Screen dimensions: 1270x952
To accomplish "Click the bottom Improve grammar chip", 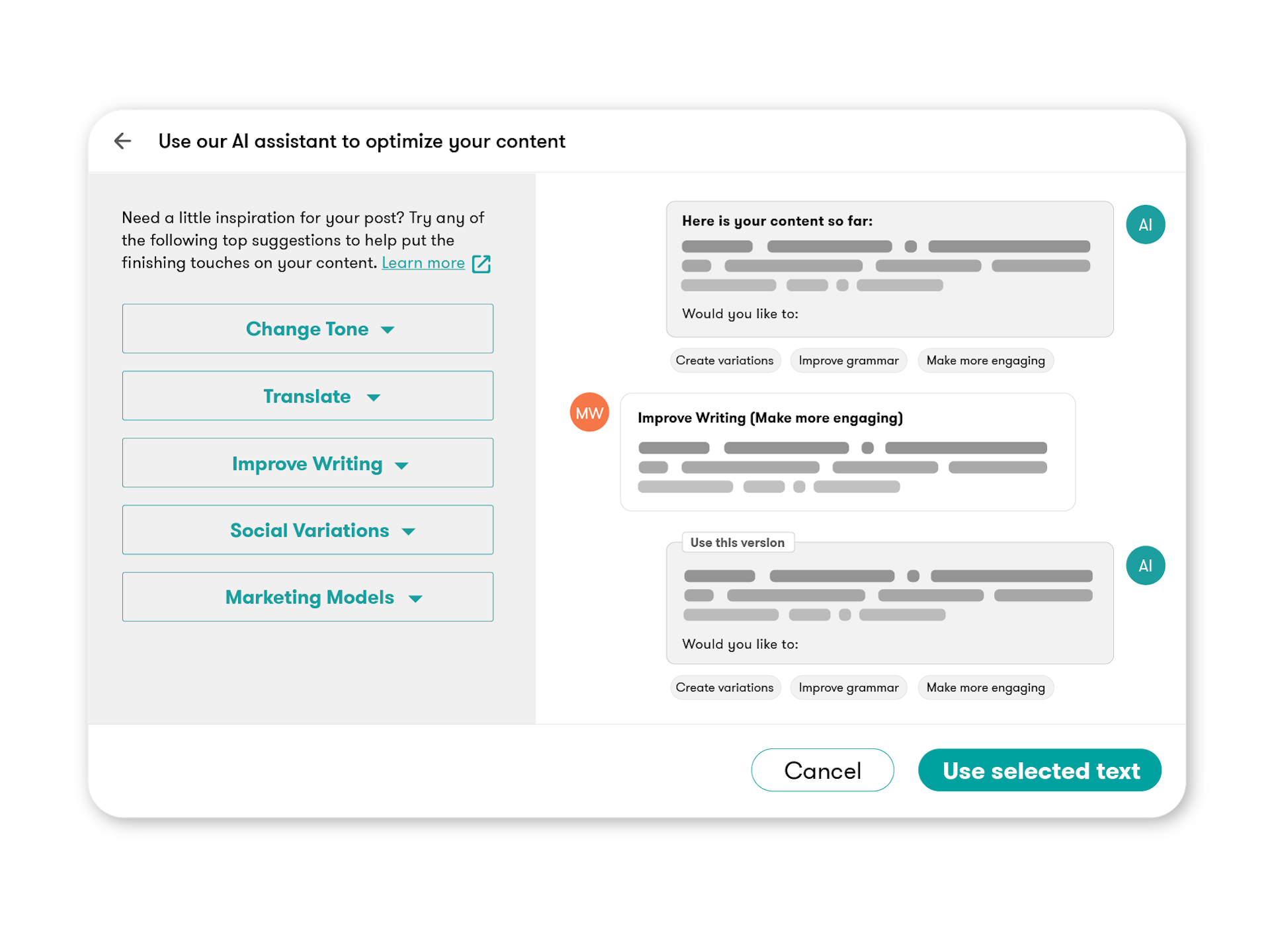I will 849,688.
